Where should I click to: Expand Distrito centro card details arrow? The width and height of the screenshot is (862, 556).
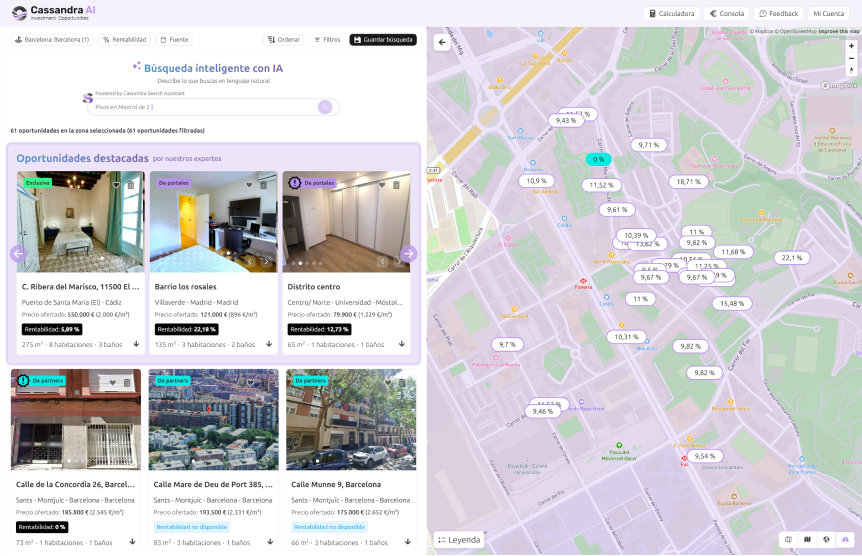point(402,344)
